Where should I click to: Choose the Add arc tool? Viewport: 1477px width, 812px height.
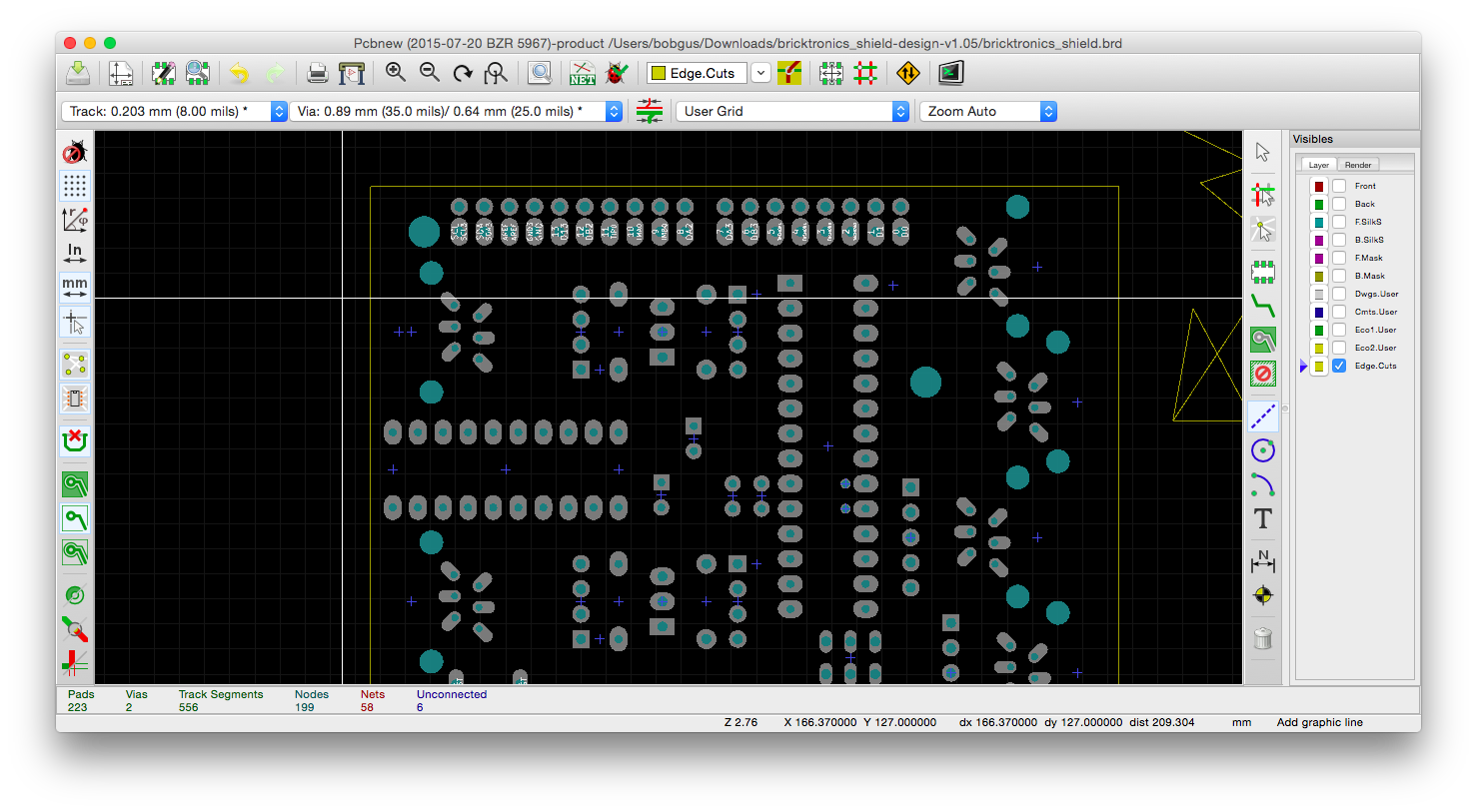[1263, 485]
